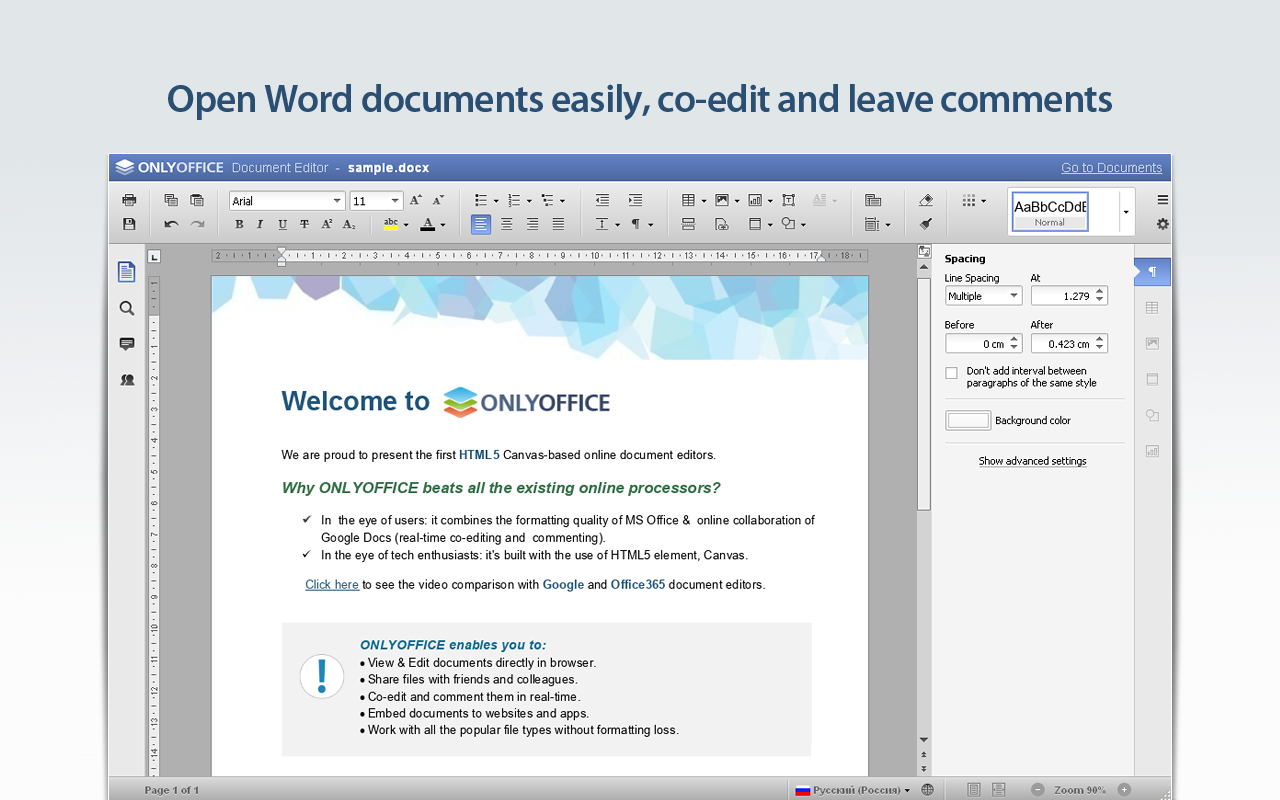Click the Print icon in toolbar
The height and width of the screenshot is (800, 1280).
pos(129,200)
